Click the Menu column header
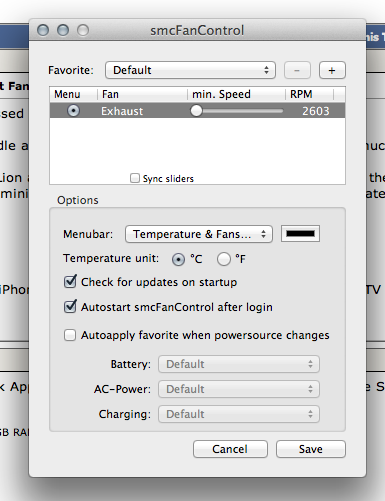The width and height of the screenshot is (385, 501). pos(73,94)
